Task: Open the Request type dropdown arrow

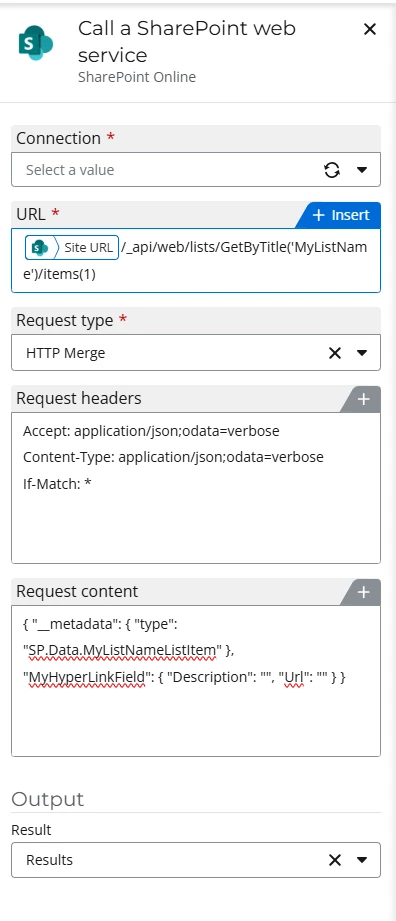Action: point(362,353)
